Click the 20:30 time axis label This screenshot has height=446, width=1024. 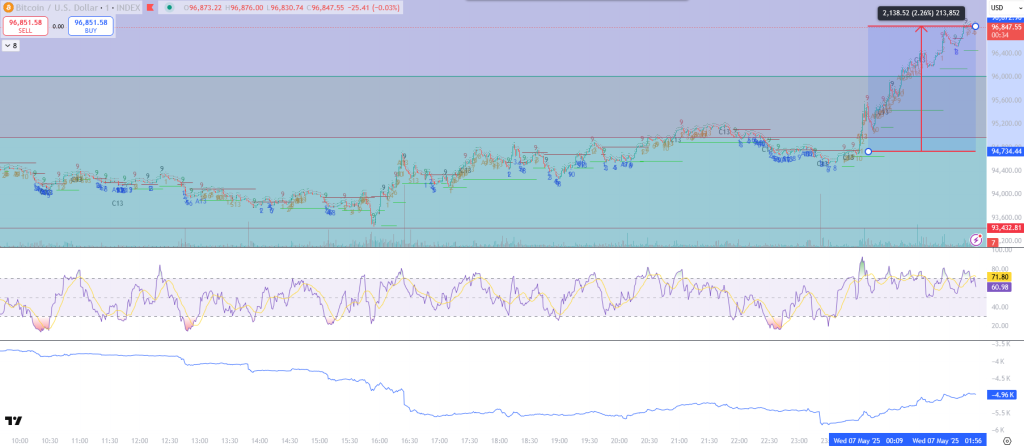[649, 440]
